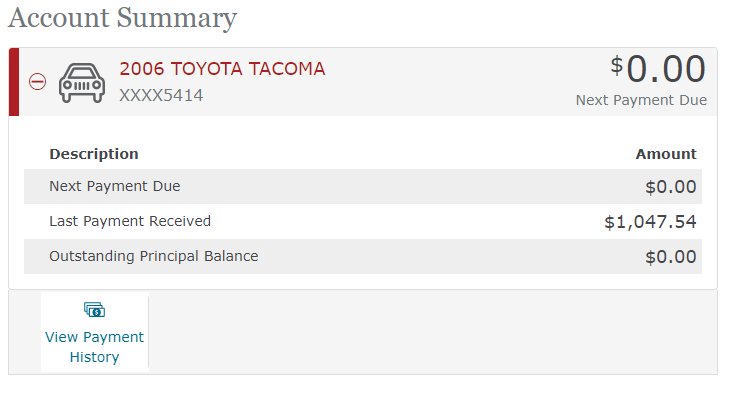Select the Last Payment Received row label
The height and width of the screenshot is (409, 741).
pos(130,221)
